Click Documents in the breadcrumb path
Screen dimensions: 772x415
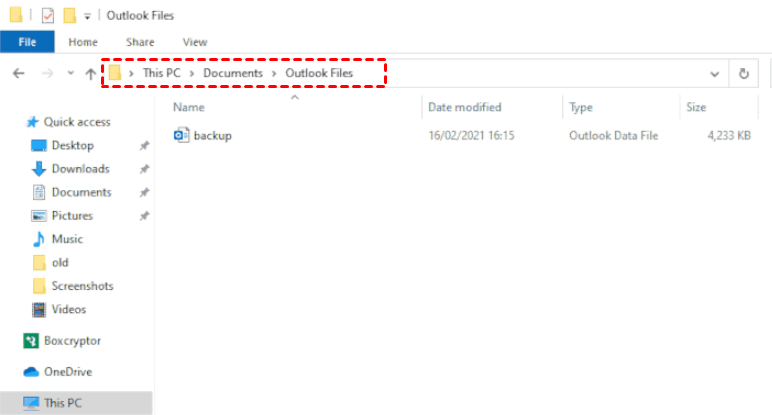click(x=233, y=73)
